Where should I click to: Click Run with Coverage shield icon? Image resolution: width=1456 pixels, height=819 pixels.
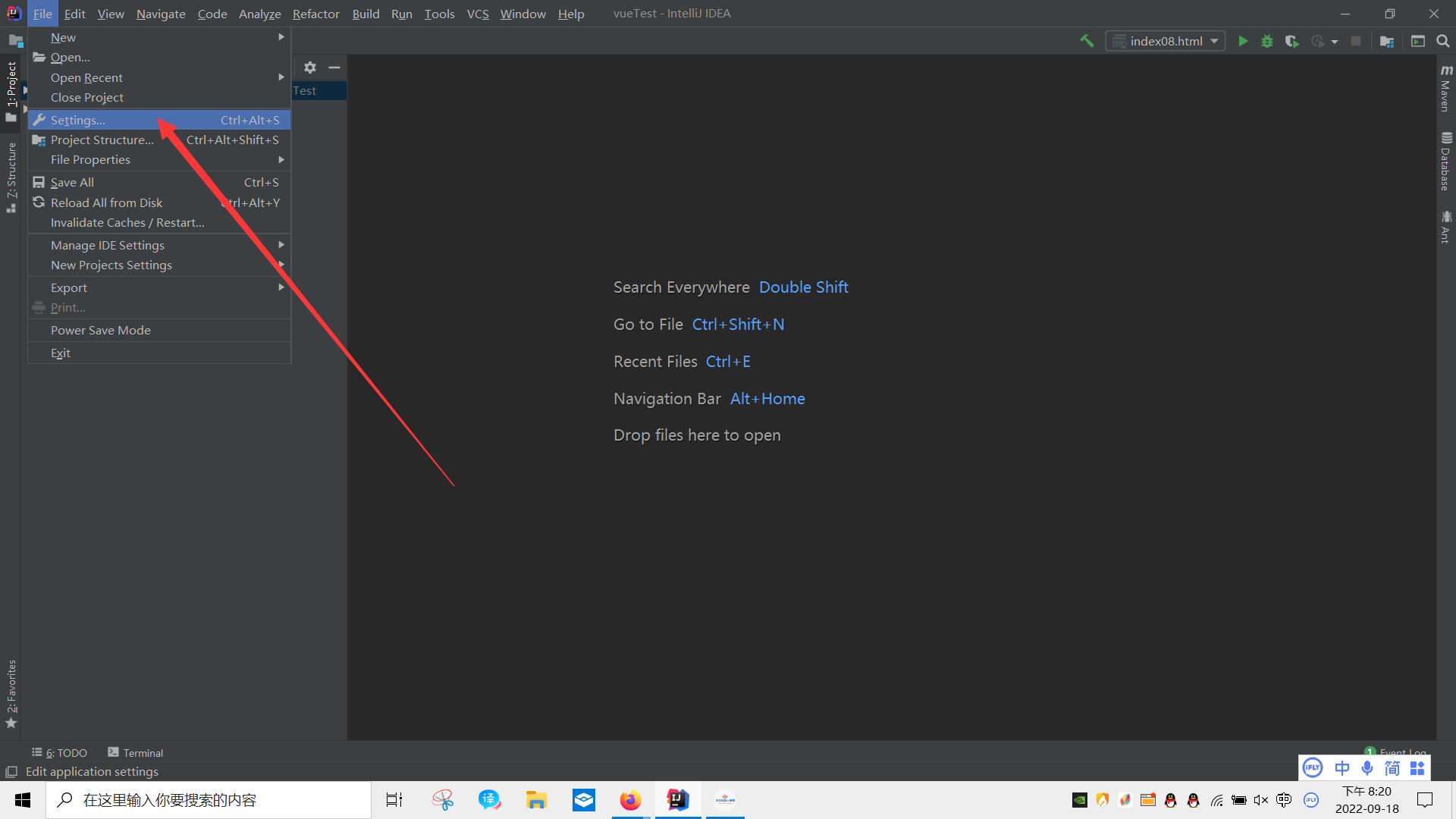pos(1291,41)
